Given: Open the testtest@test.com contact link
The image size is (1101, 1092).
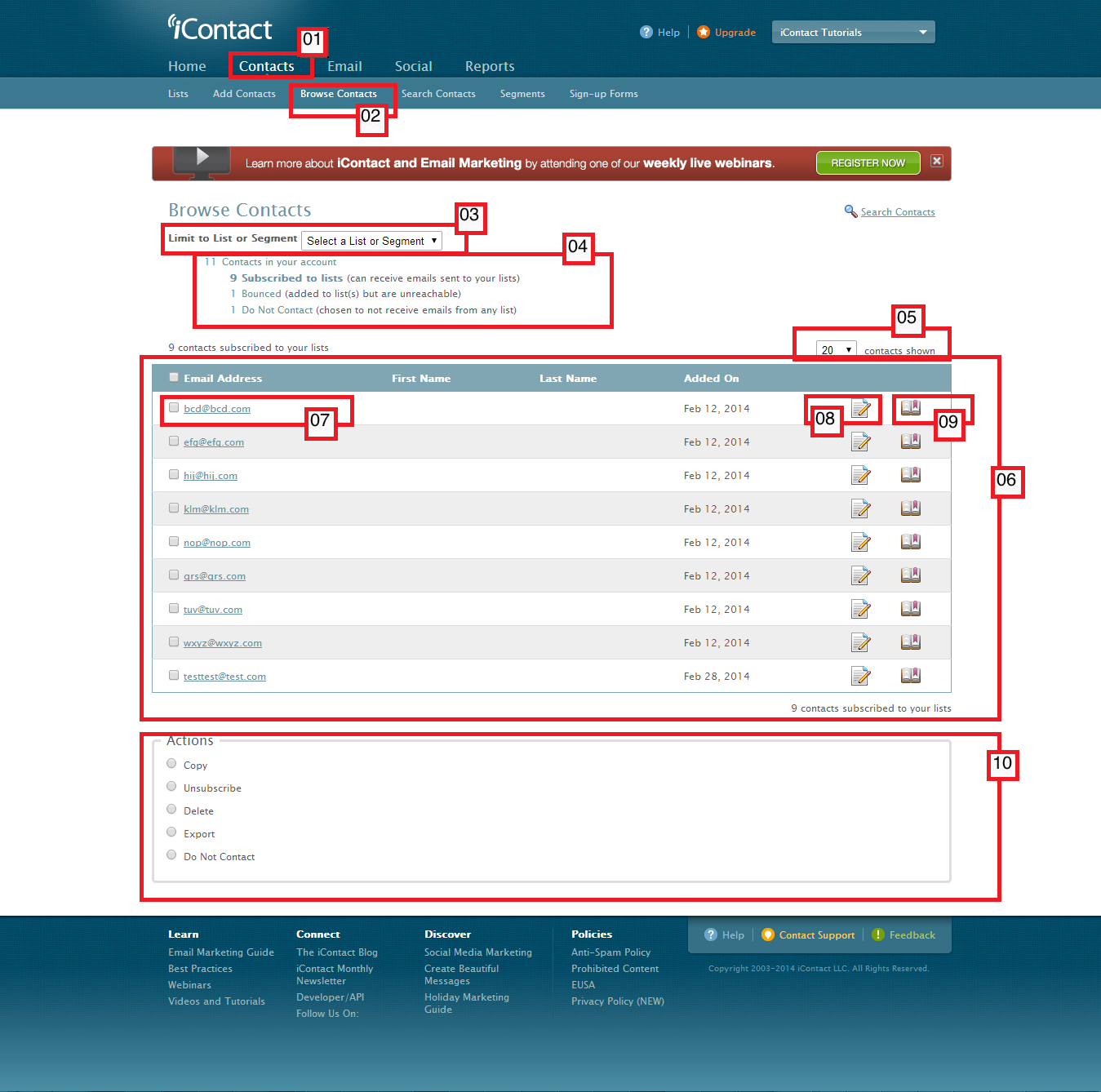Looking at the screenshot, I should click(224, 677).
